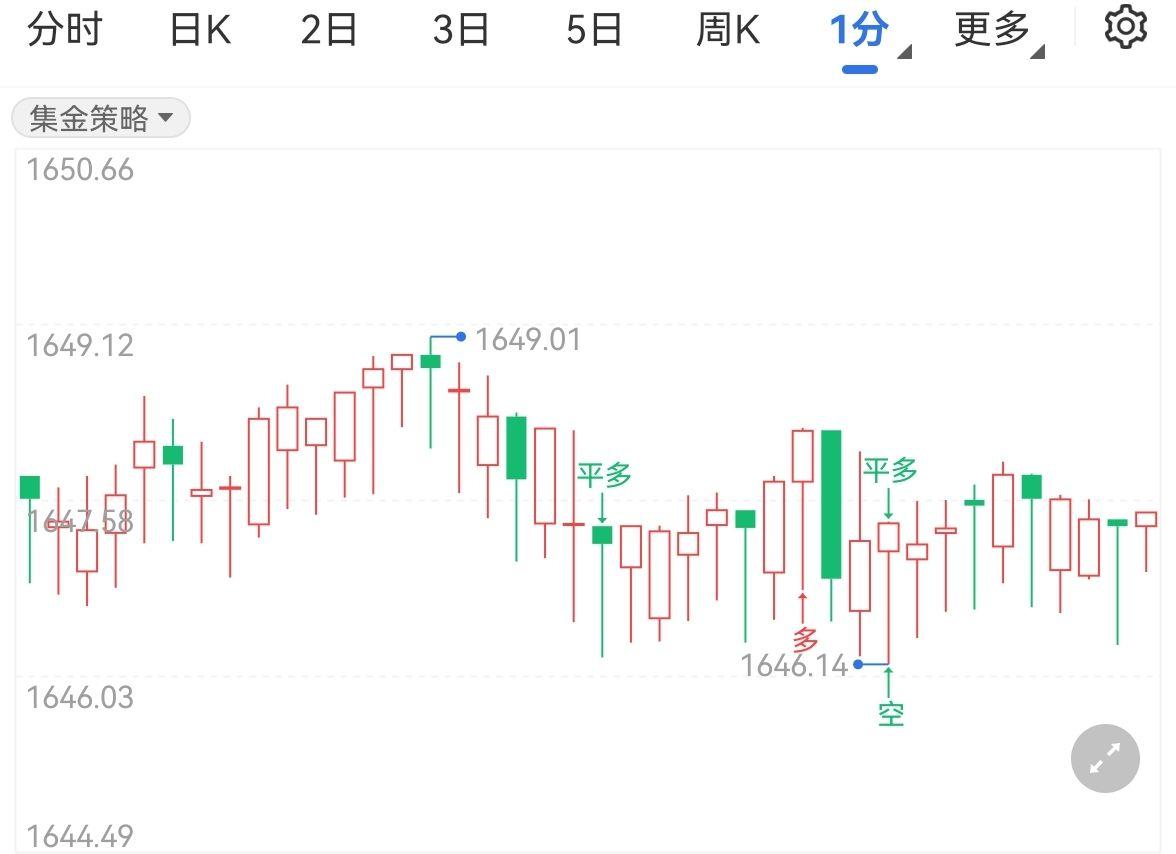Viewport: 1176px width, 854px height.
Task: Click the second 平多 signal marker
Action: click(890, 469)
